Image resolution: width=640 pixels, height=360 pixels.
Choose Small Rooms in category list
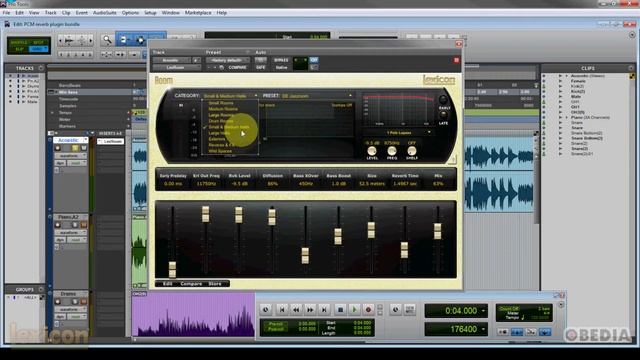[x=221, y=103]
